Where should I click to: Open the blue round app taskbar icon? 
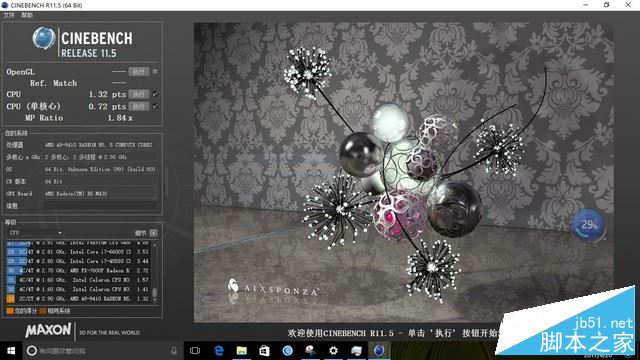[288, 351]
